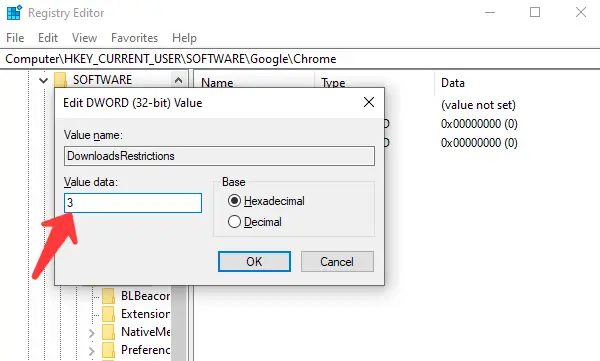Click the BLBeacon folder icon
Screen dimensions: 600x361
109,296
